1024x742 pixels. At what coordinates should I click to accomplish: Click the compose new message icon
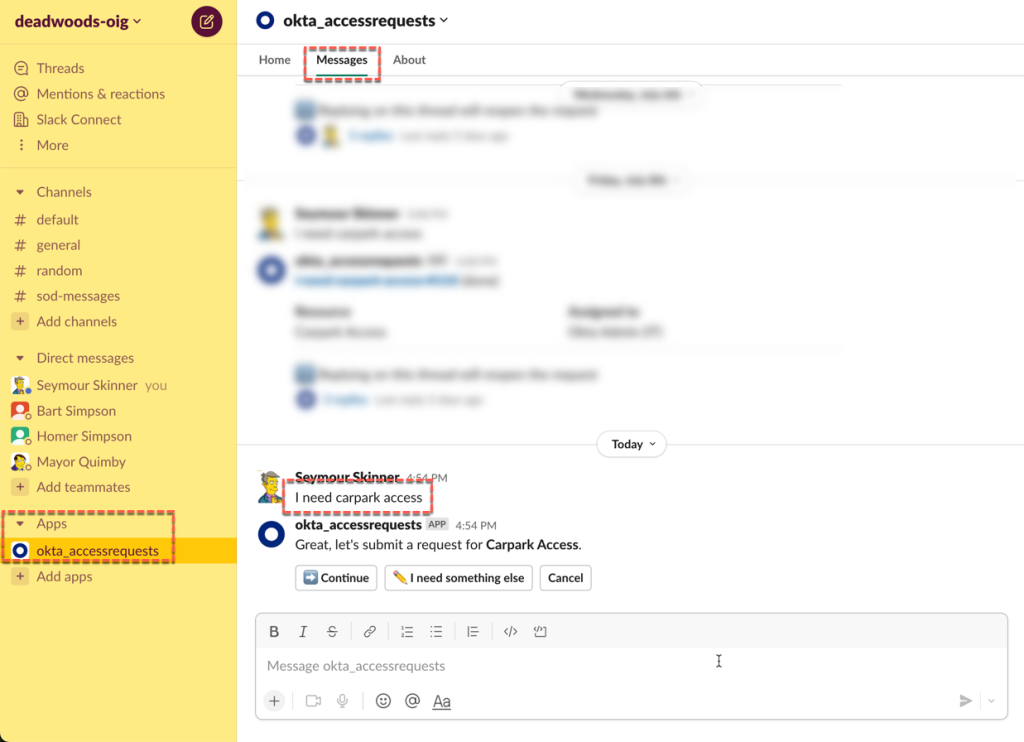pyautogui.click(x=206, y=22)
